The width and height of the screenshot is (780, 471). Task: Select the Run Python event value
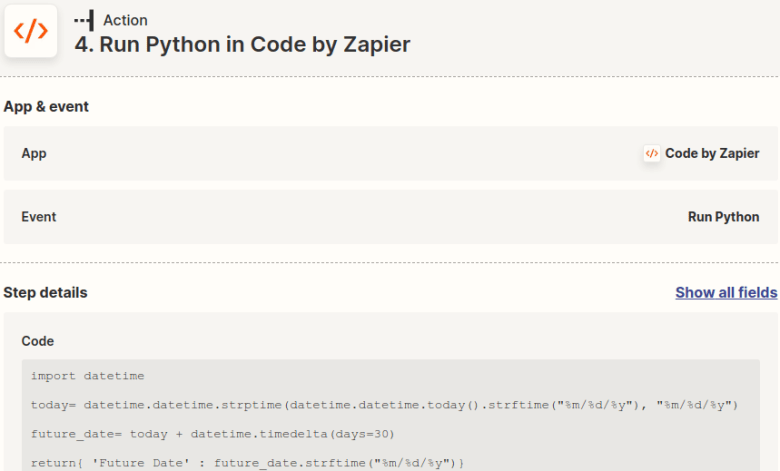723,217
